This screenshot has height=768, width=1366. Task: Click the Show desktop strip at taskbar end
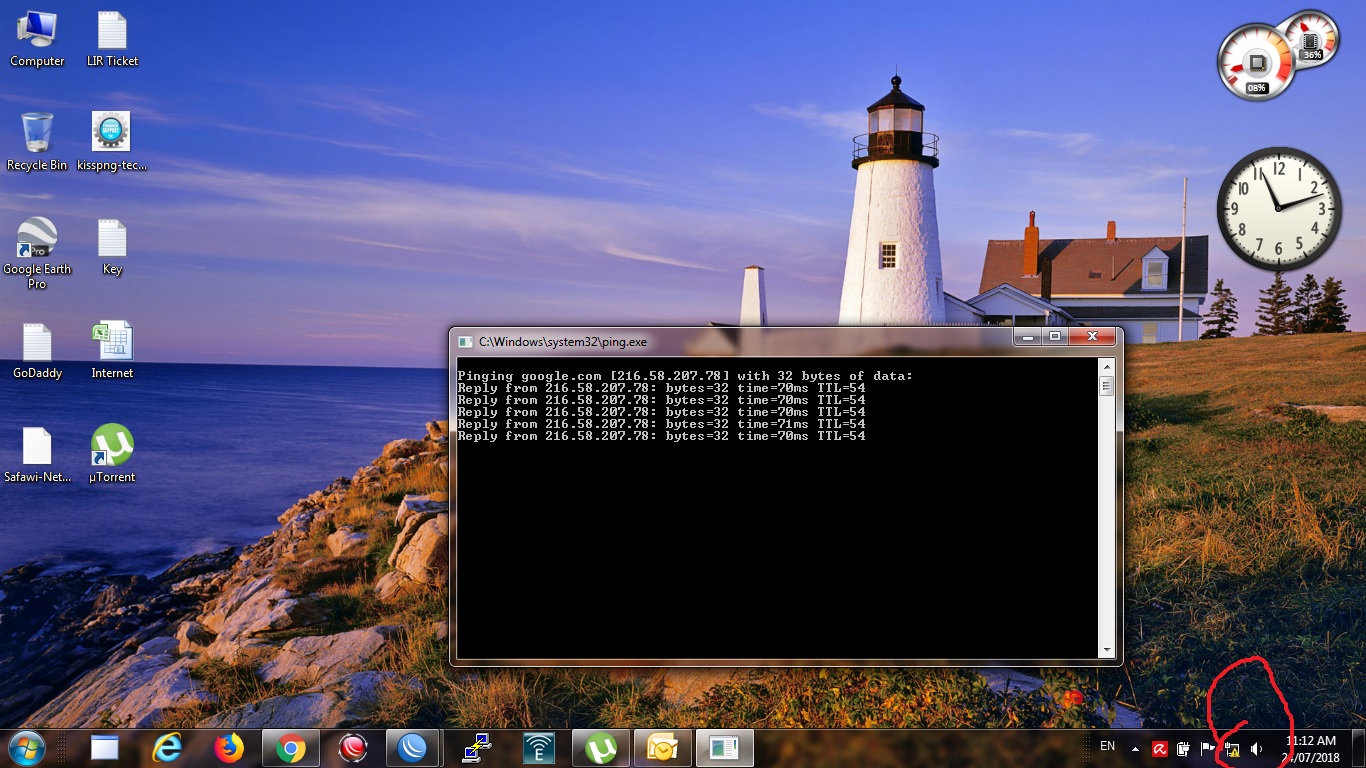click(x=1358, y=748)
